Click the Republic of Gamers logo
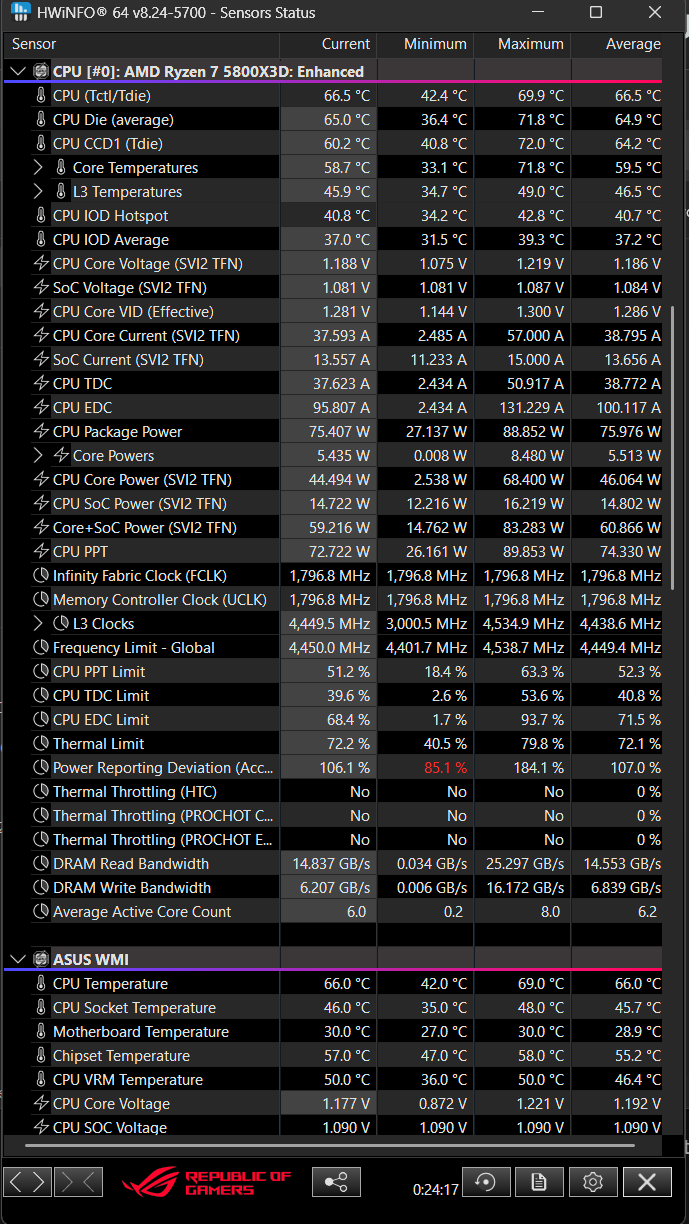Screen dimensions: 689x1224 (x=207, y=1182)
